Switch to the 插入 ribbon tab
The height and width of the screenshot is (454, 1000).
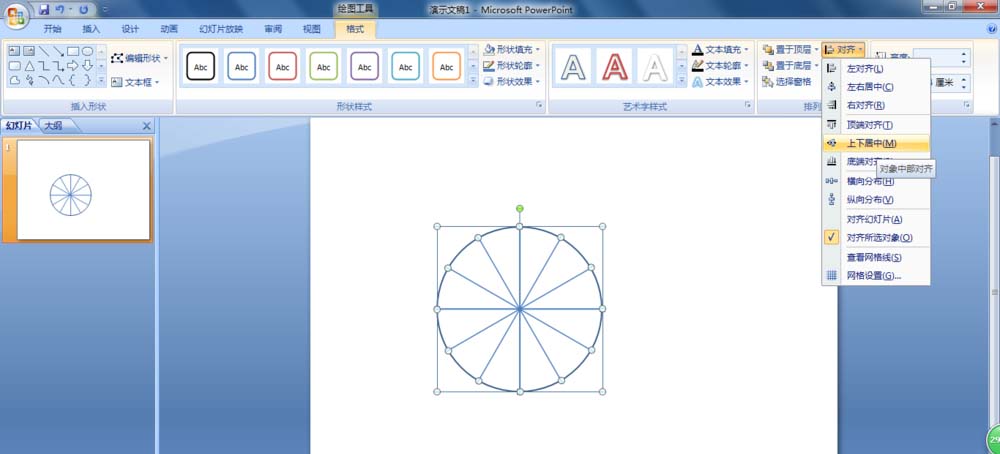(x=91, y=29)
